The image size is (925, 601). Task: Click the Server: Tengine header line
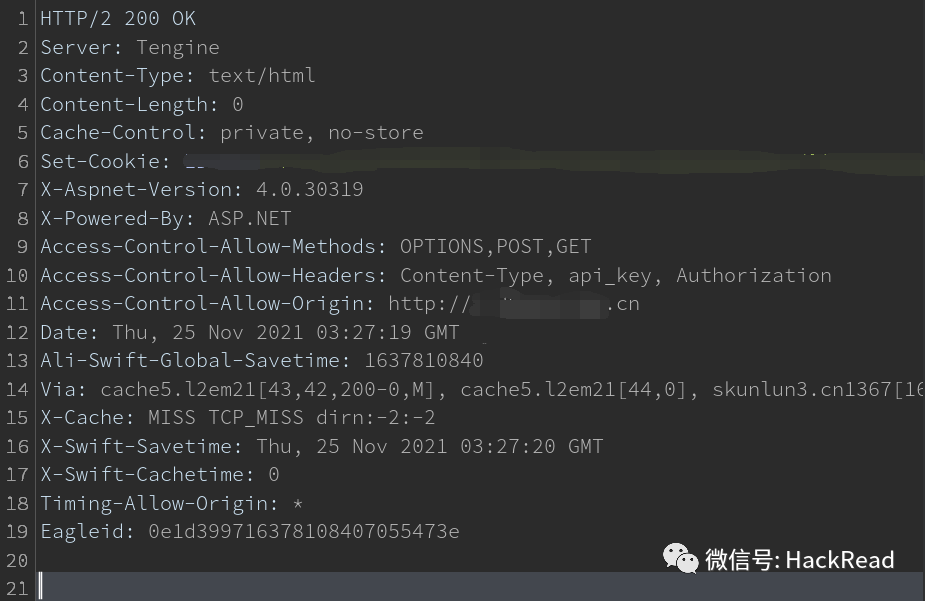130,47
